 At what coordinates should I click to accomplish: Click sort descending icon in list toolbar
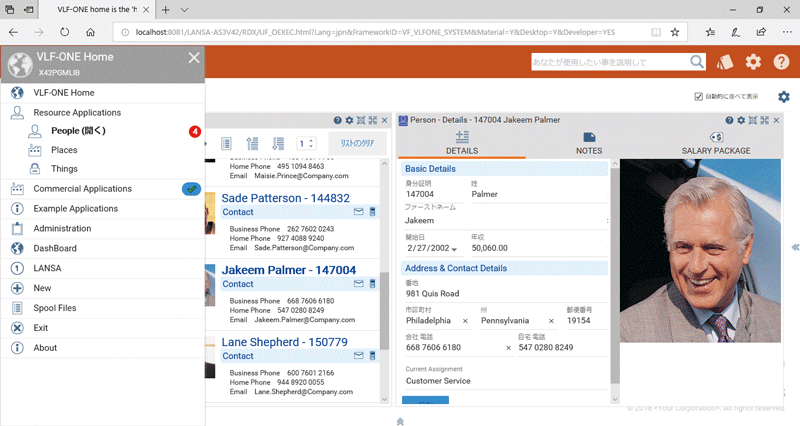click(x=278, y=144)
